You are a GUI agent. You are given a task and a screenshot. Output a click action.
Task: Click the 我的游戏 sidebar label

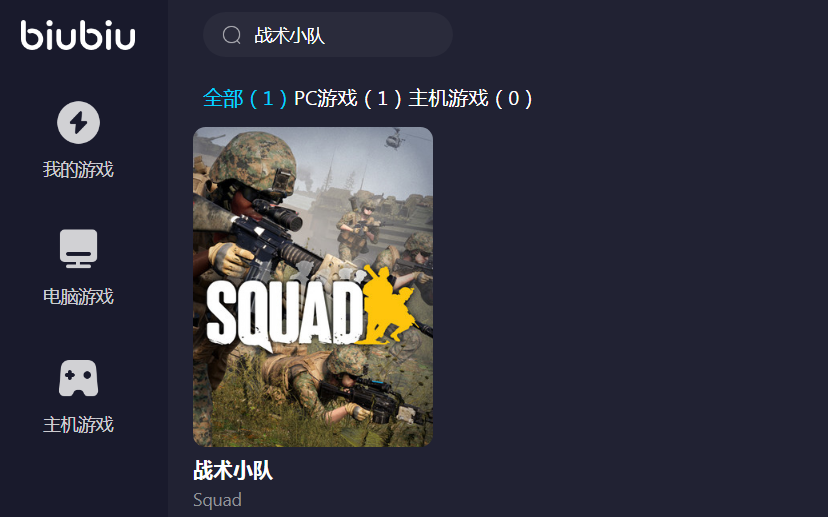[x=78, y=170]
